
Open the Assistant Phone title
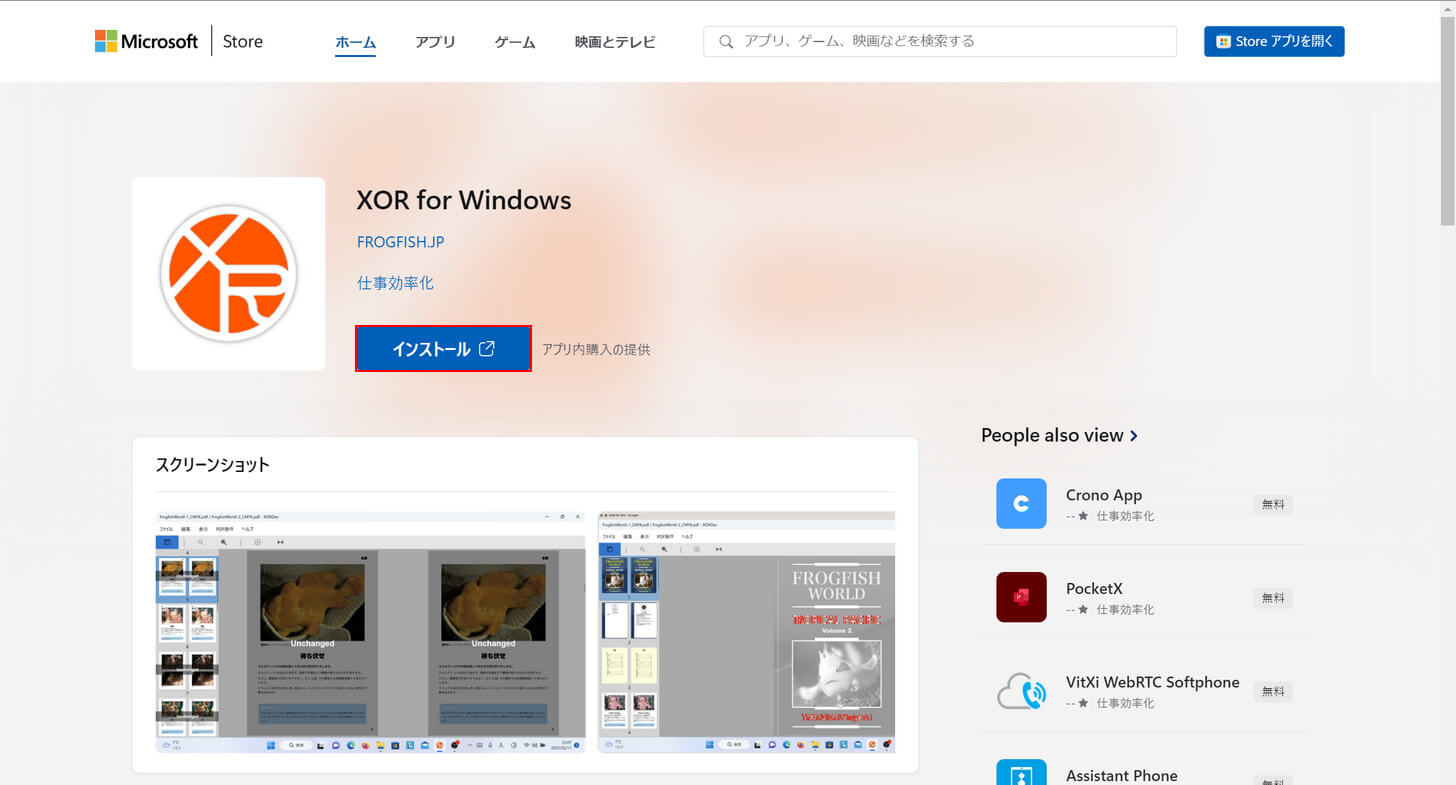click(x=1122, y=776)
